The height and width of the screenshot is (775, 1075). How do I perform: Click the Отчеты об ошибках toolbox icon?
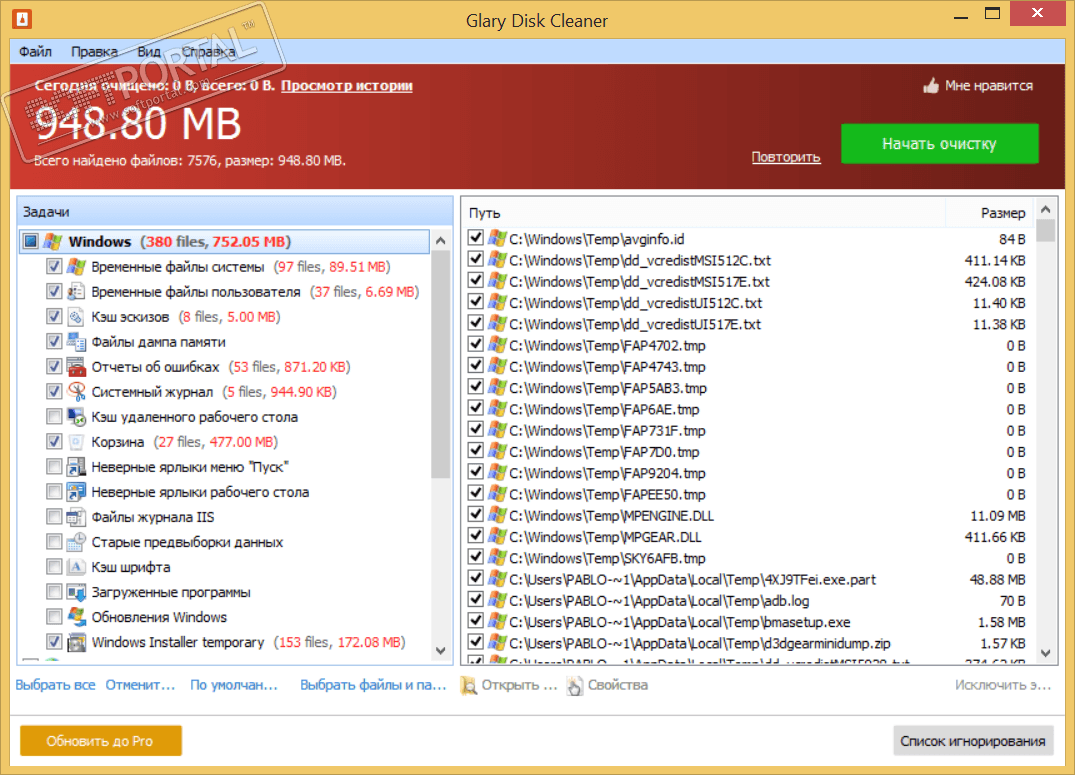(x=76, y=367)
